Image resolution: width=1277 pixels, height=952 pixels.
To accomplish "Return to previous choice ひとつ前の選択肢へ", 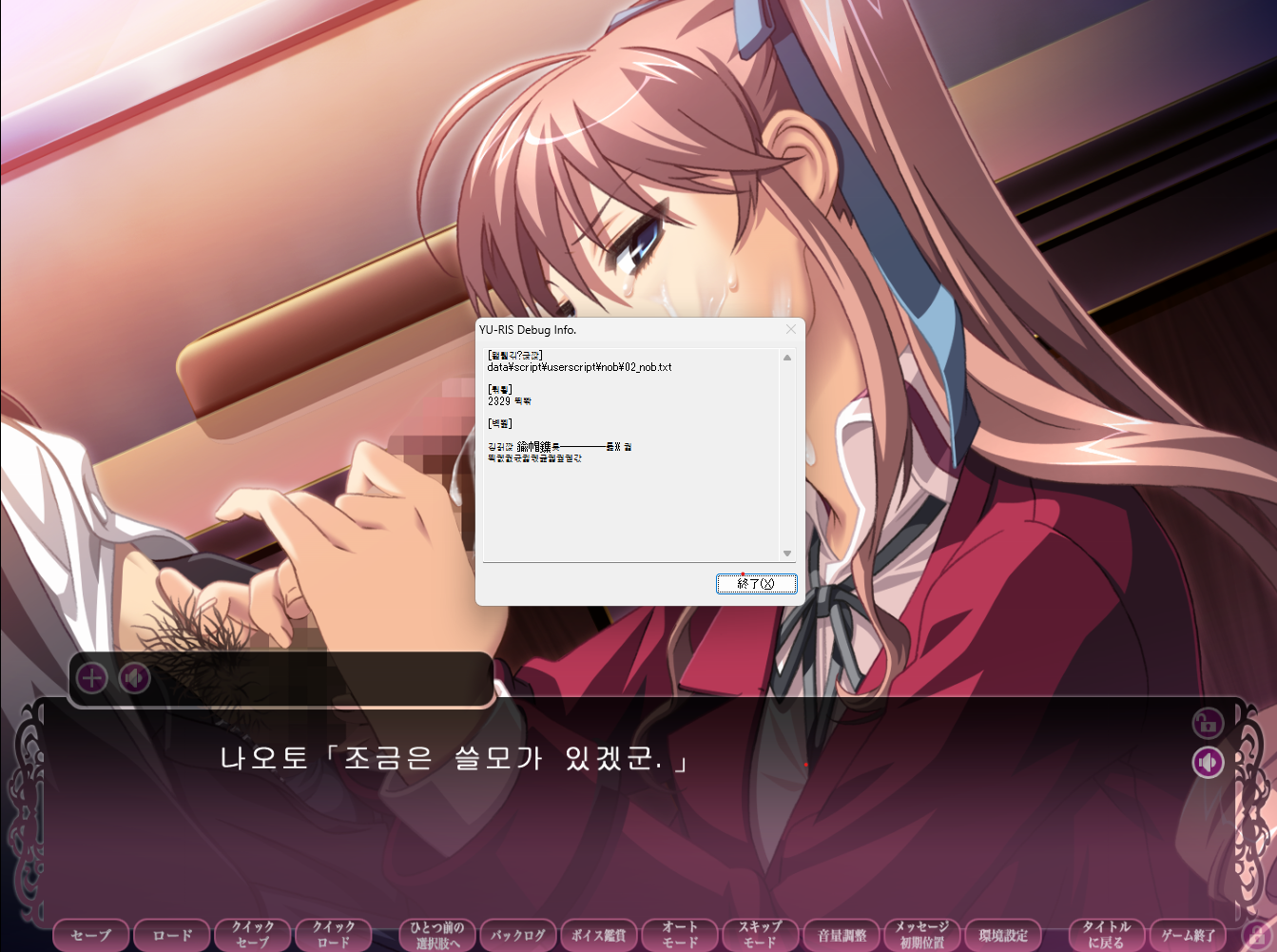I will (x=437, y=935).
